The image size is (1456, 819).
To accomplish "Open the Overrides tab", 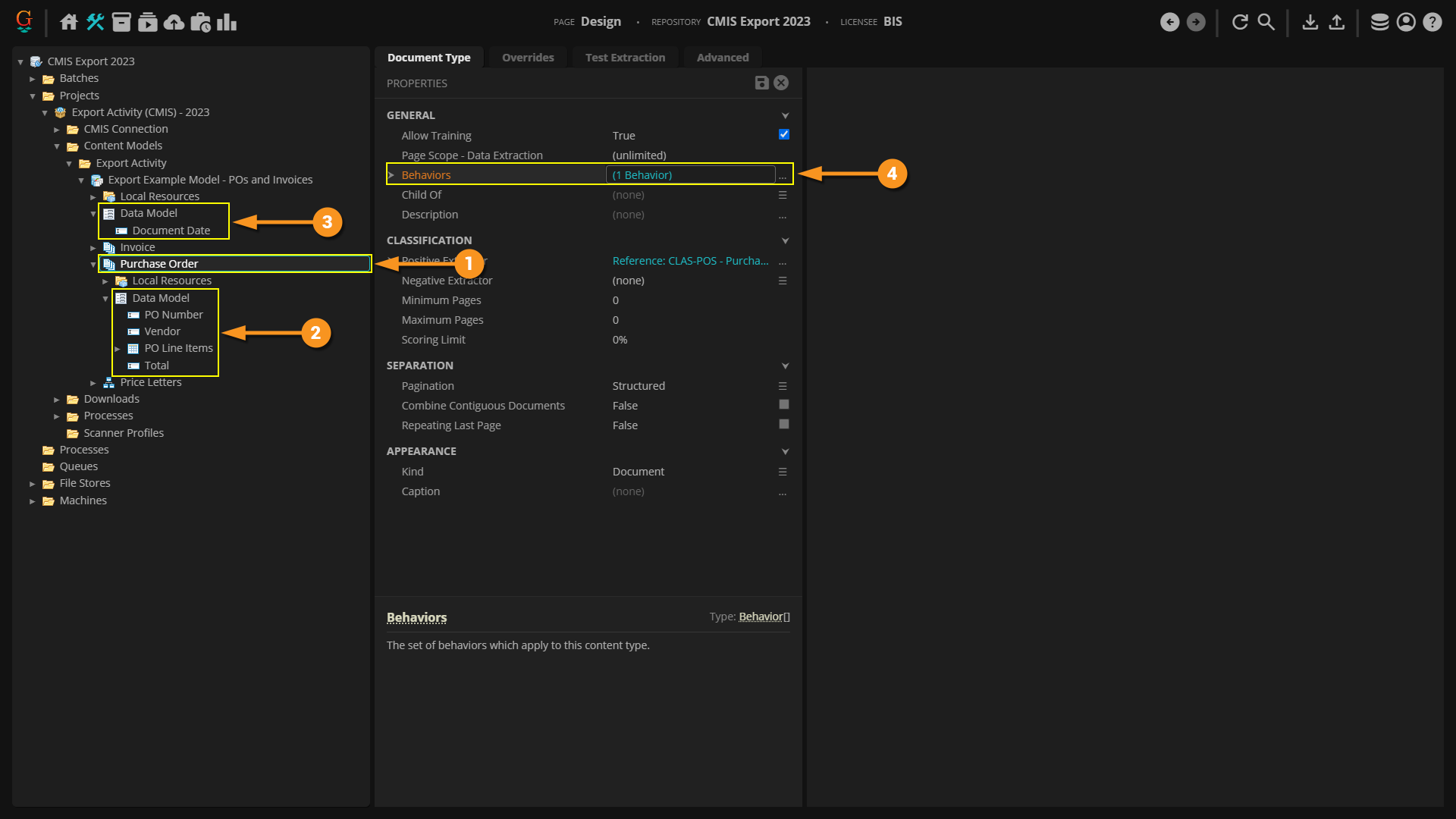I will (x=528, y=58).
